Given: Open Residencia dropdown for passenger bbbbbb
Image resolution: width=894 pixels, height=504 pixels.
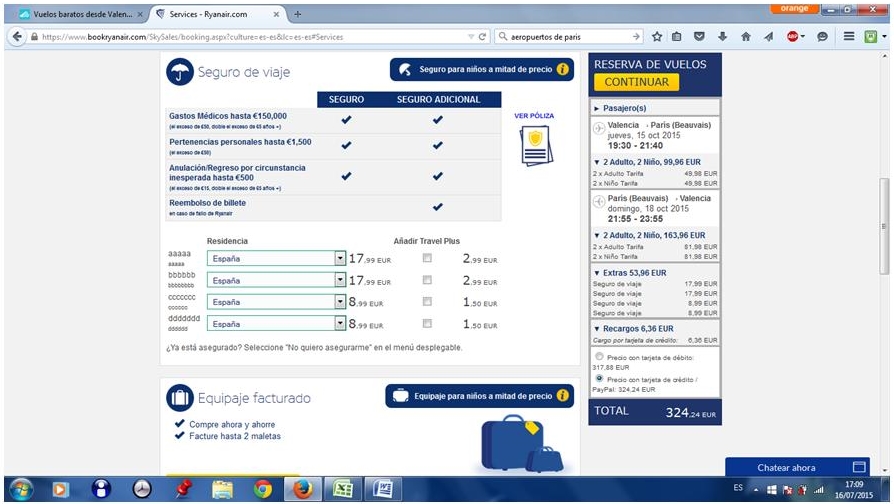Looking at the screenshot, I should (x=277, y=280).
